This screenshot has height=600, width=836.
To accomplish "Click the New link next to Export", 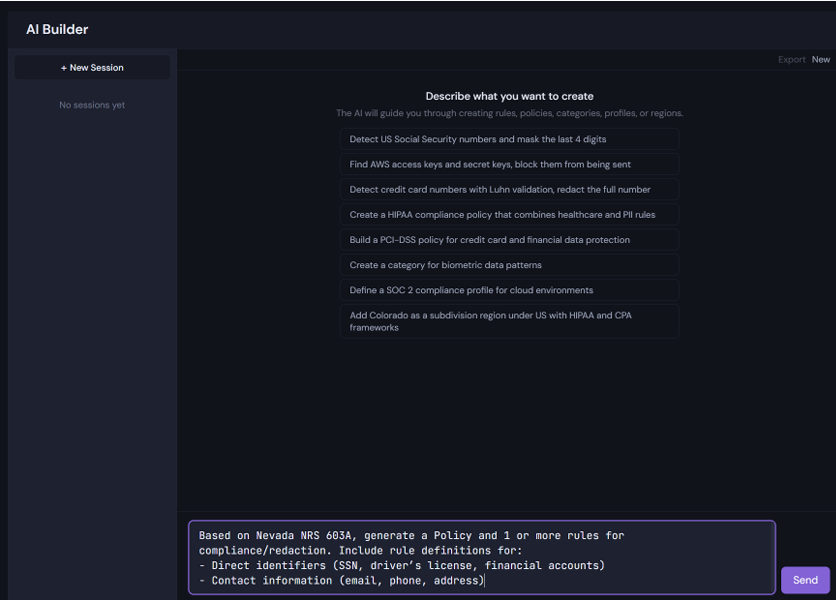I will tap(821, 60).
